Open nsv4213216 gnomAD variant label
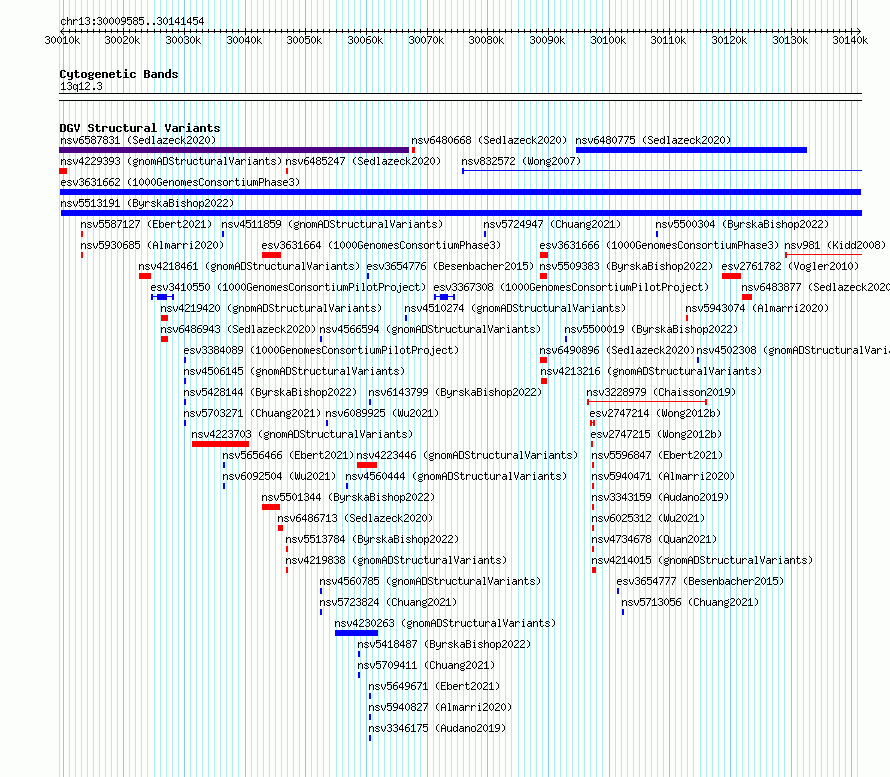890x777 pixels. pos(651,371)
